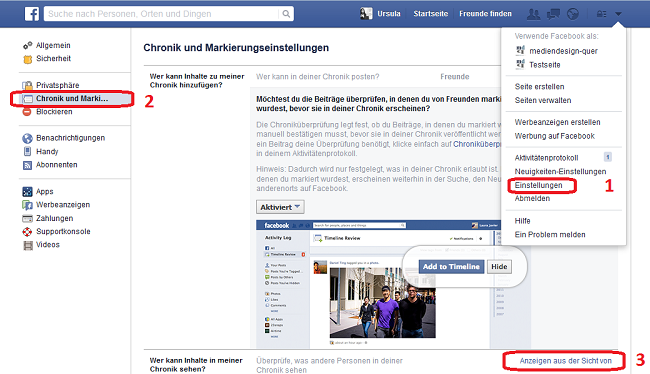Click Anzeigen aus der Sicht von link
The image size is (650, 374).
565,361
